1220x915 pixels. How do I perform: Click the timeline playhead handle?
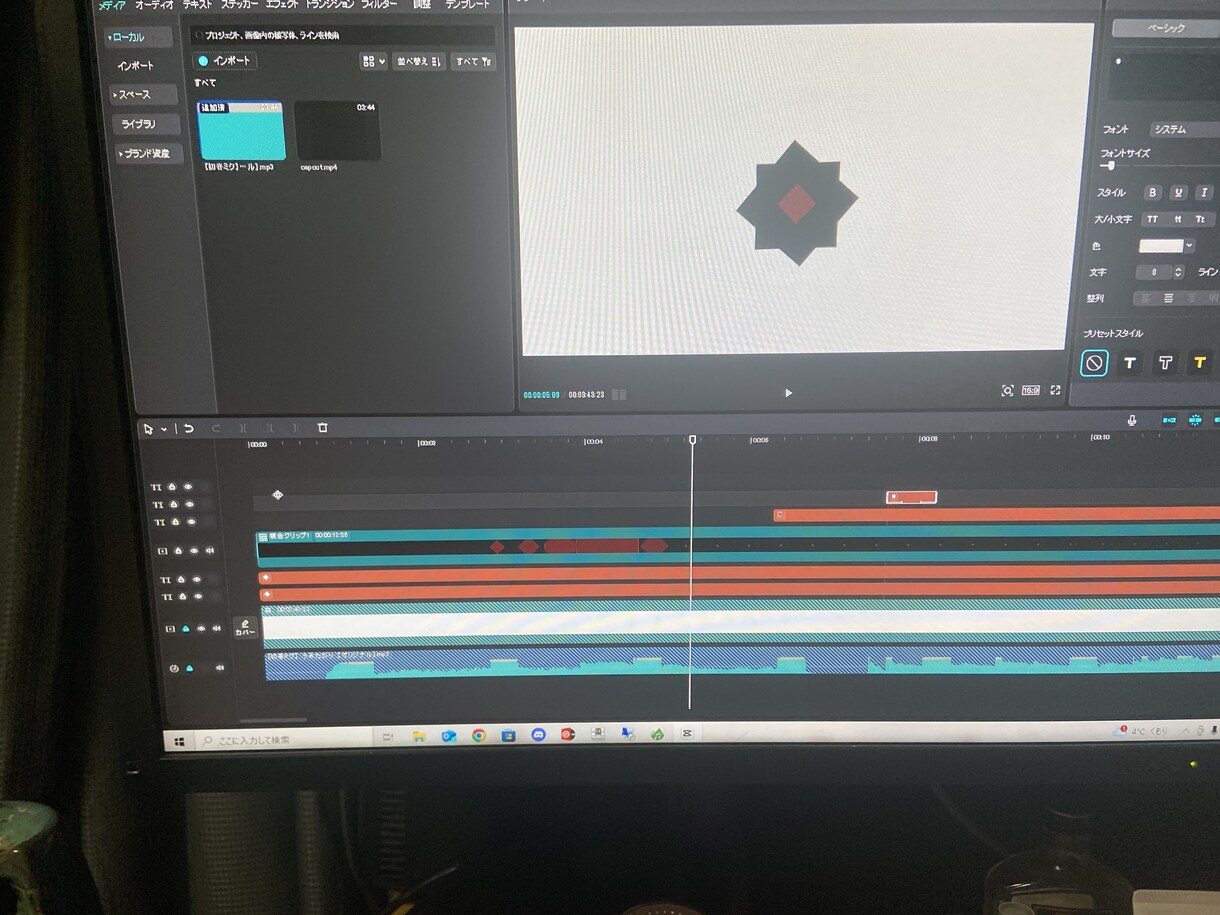pyautogui.click(x=692, y=440)
